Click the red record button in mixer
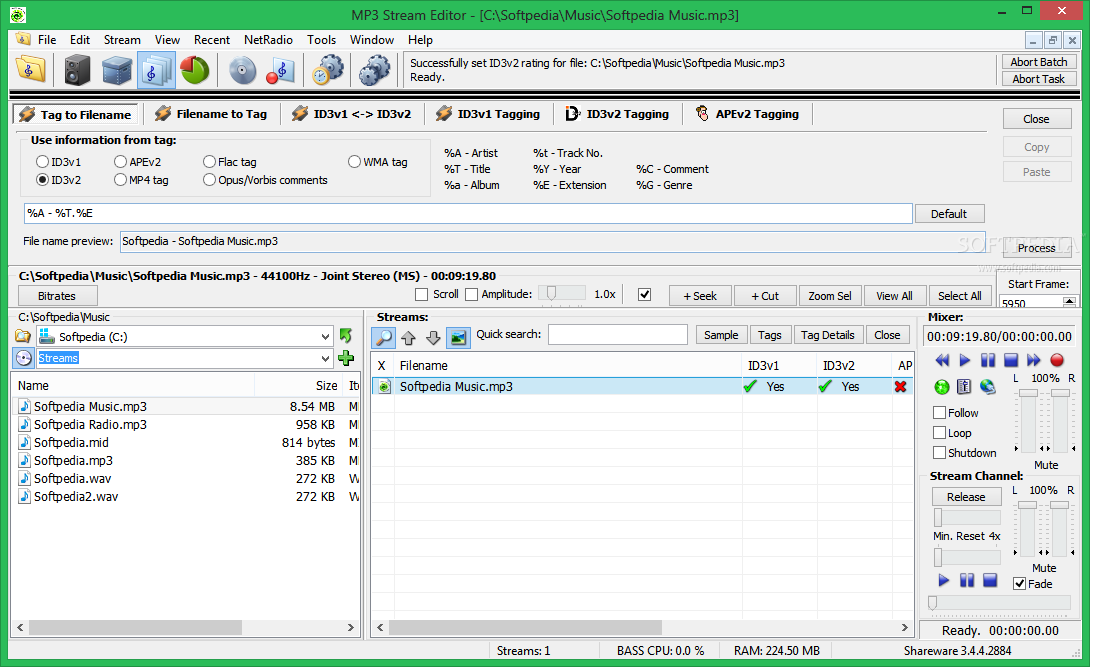 pos(1057,361)
